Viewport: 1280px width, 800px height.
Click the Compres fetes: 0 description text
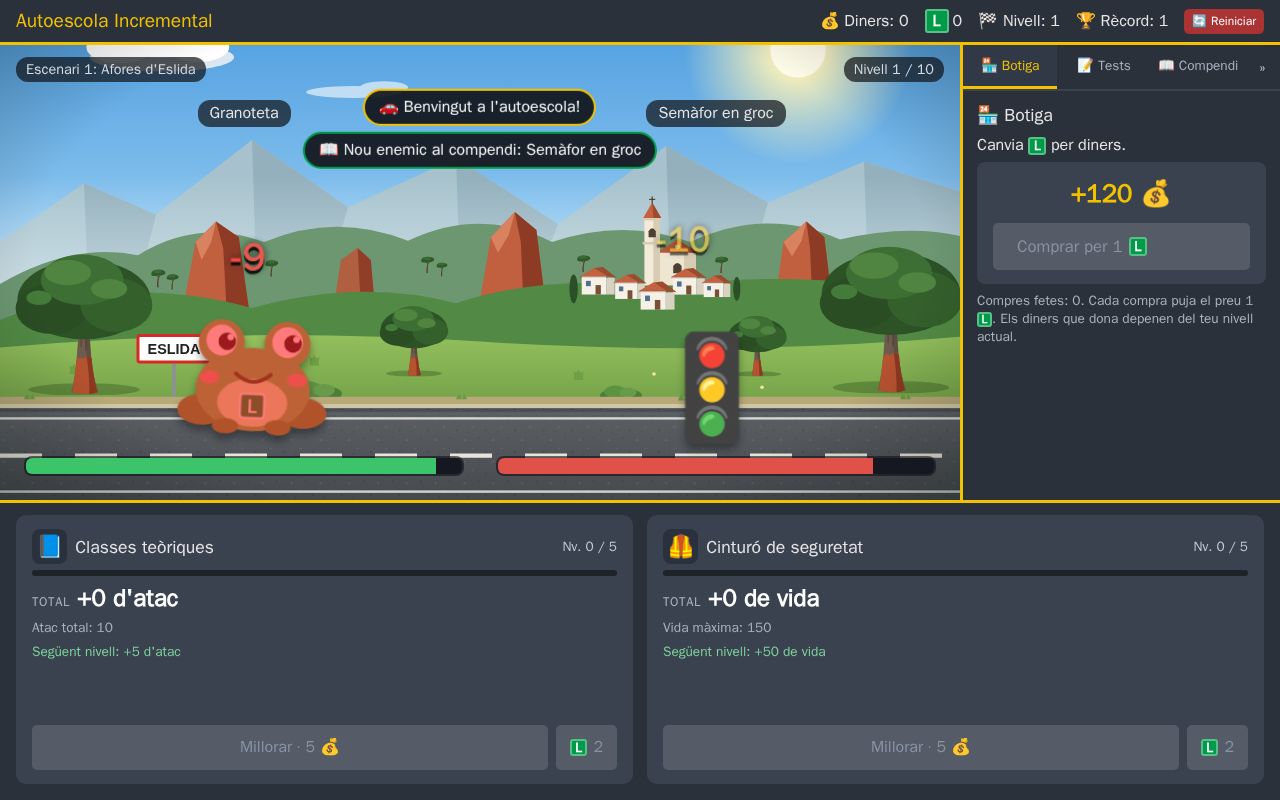[1115, 318]
